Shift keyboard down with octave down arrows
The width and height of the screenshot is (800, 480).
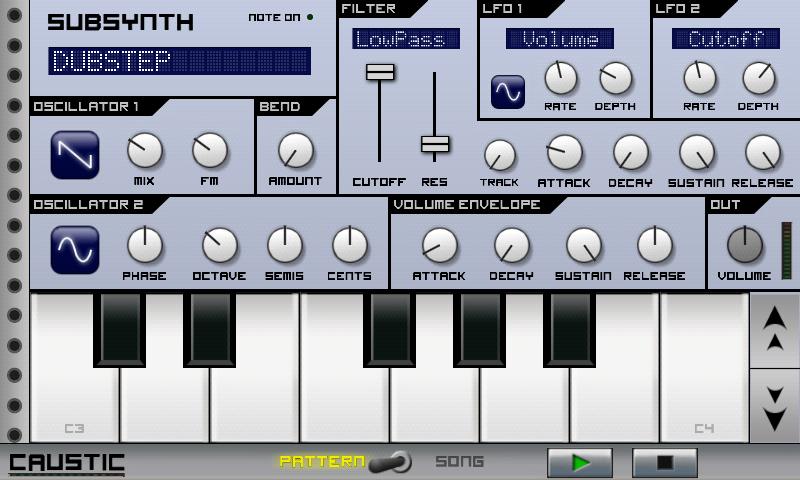coord(774,406)
